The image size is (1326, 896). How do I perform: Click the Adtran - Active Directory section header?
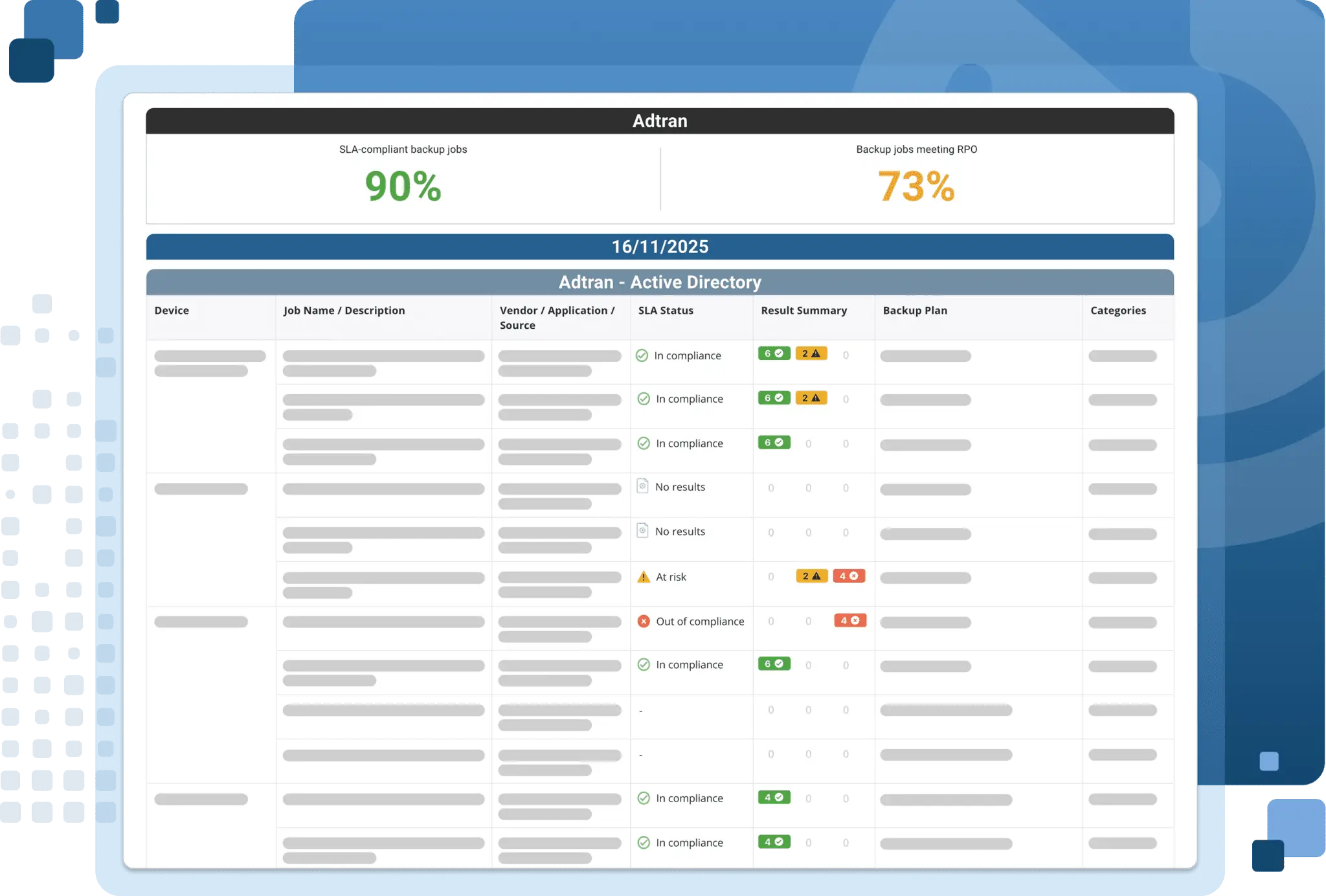click(x=660, y=282)
